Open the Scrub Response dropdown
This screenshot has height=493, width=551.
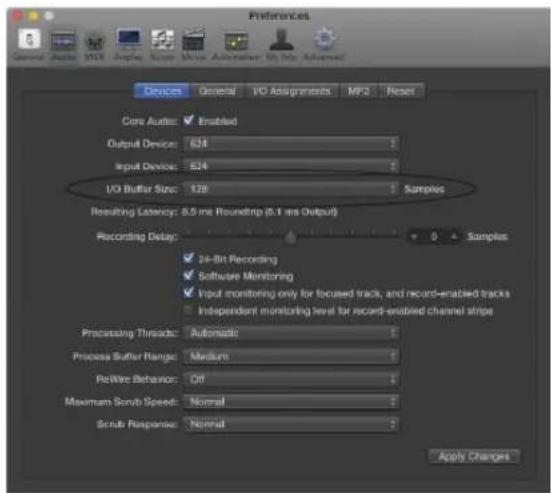(291, 424)
